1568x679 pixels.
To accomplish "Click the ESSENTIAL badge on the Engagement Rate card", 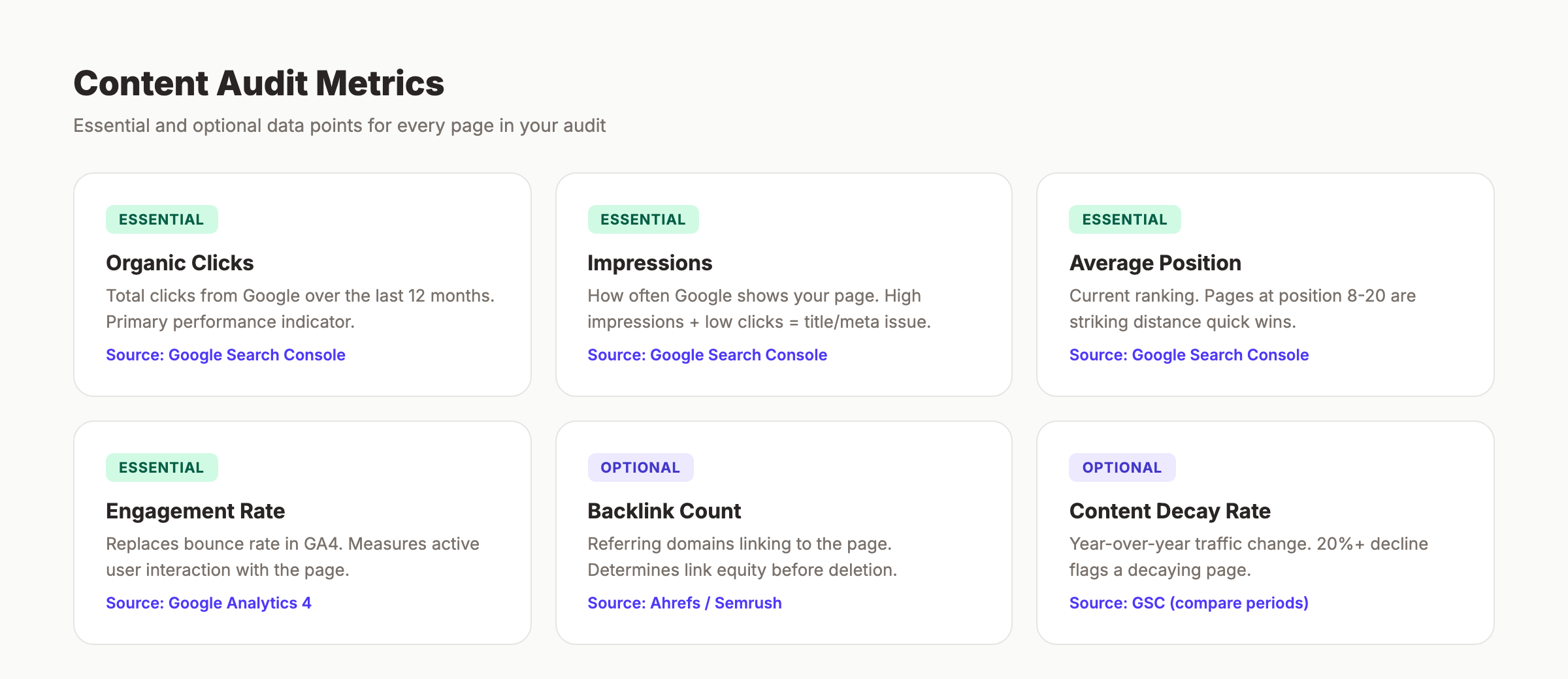I will [x=161, y=467].
